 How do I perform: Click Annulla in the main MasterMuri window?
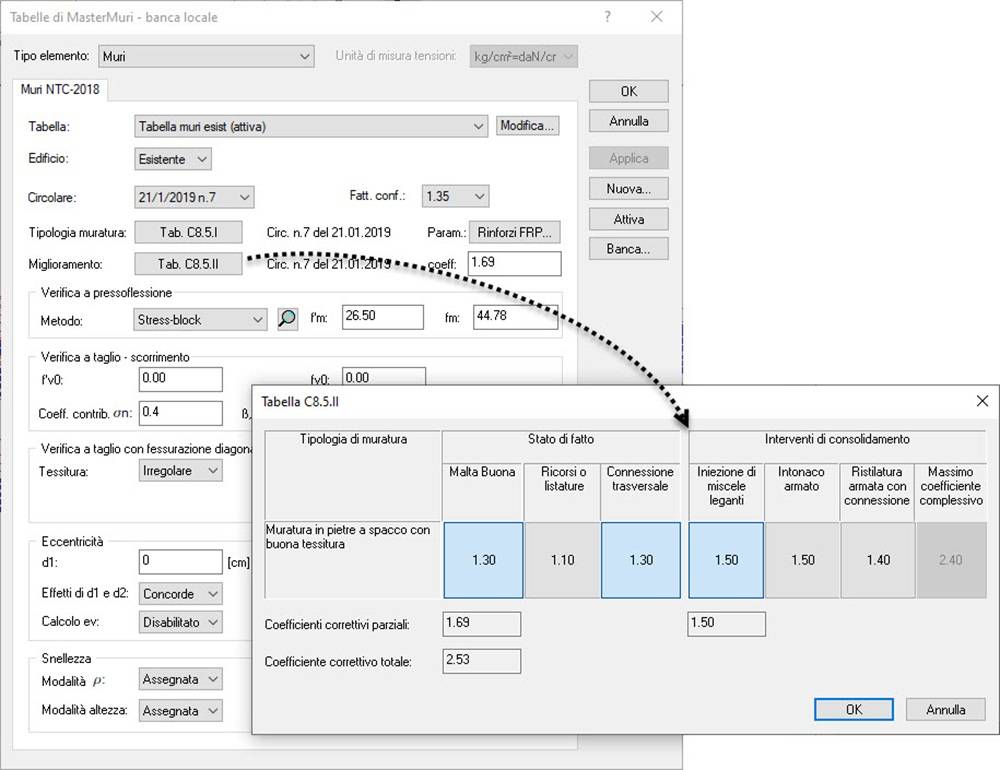628,121
